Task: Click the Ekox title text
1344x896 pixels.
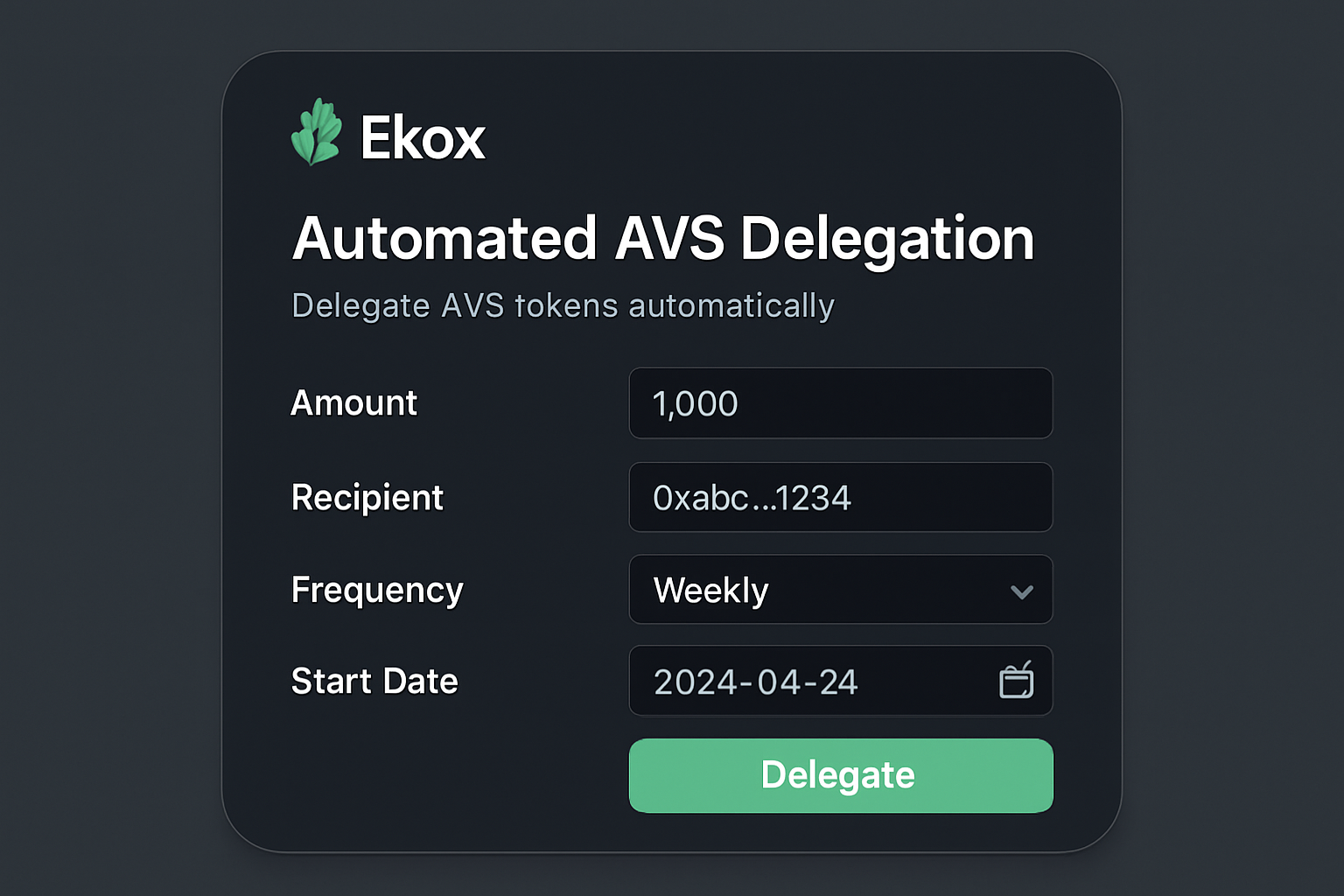Action: click(423, 136)
